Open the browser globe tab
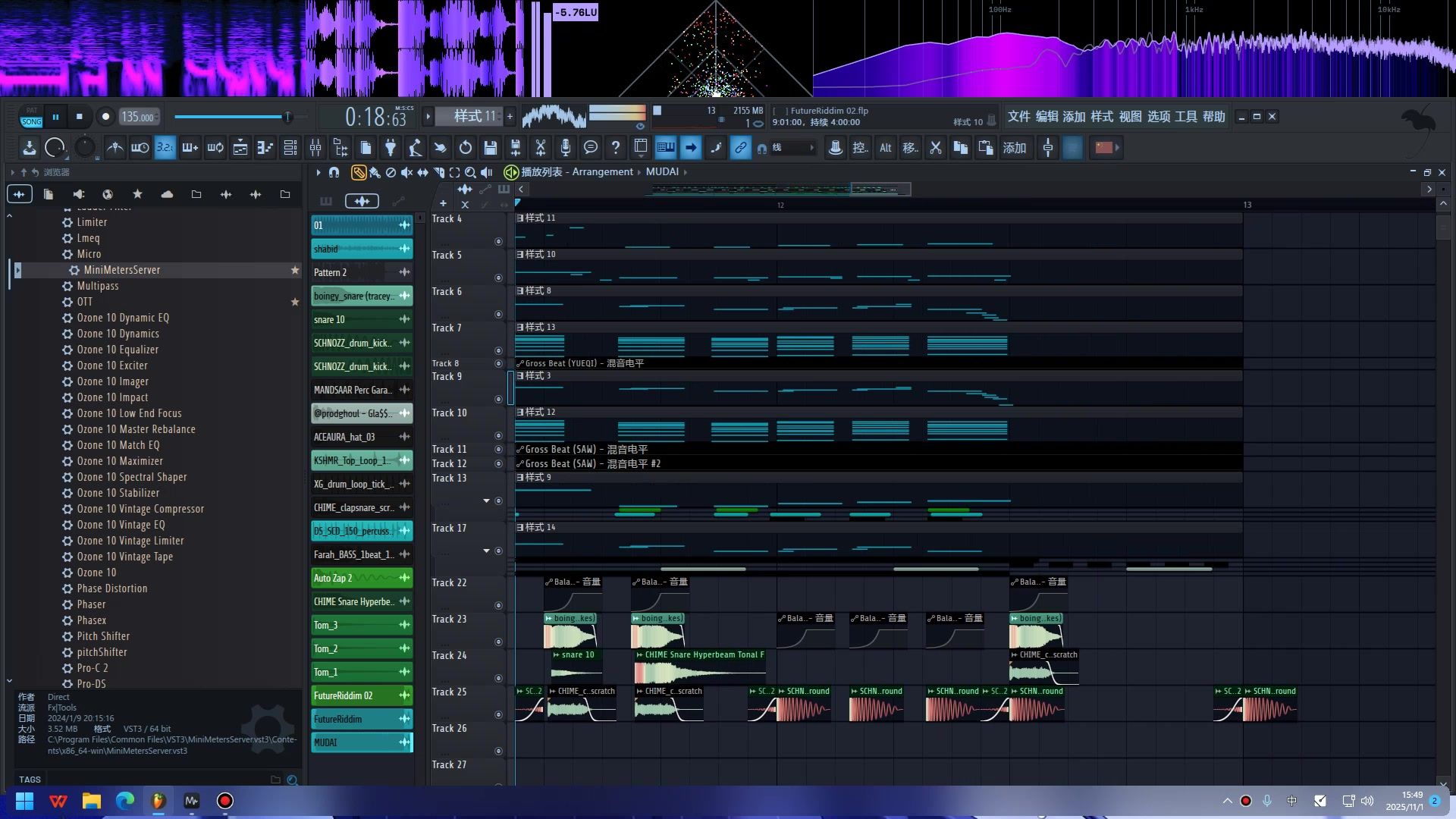Screen dimensions: 1456x819 pyautogui.click(x=108, y=195)
